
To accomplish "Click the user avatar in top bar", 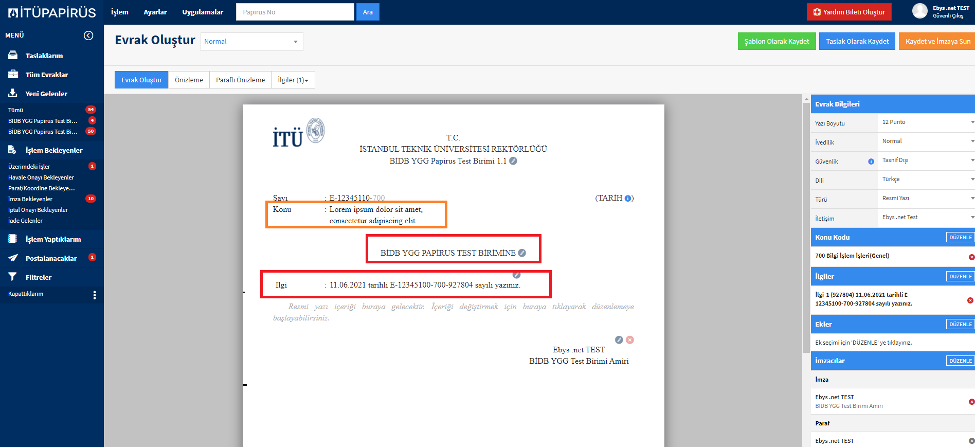I will [x=920, y=11].
